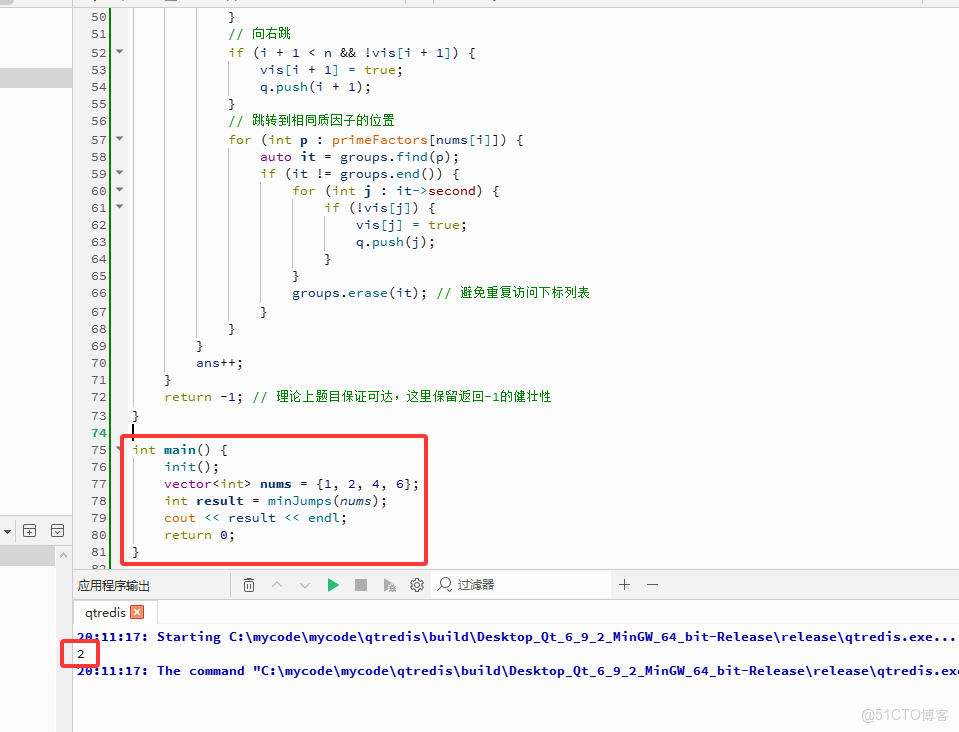The height and width of the screenshot is (732, 959).
Task: Go to next output item arrow
Action: 305,585
